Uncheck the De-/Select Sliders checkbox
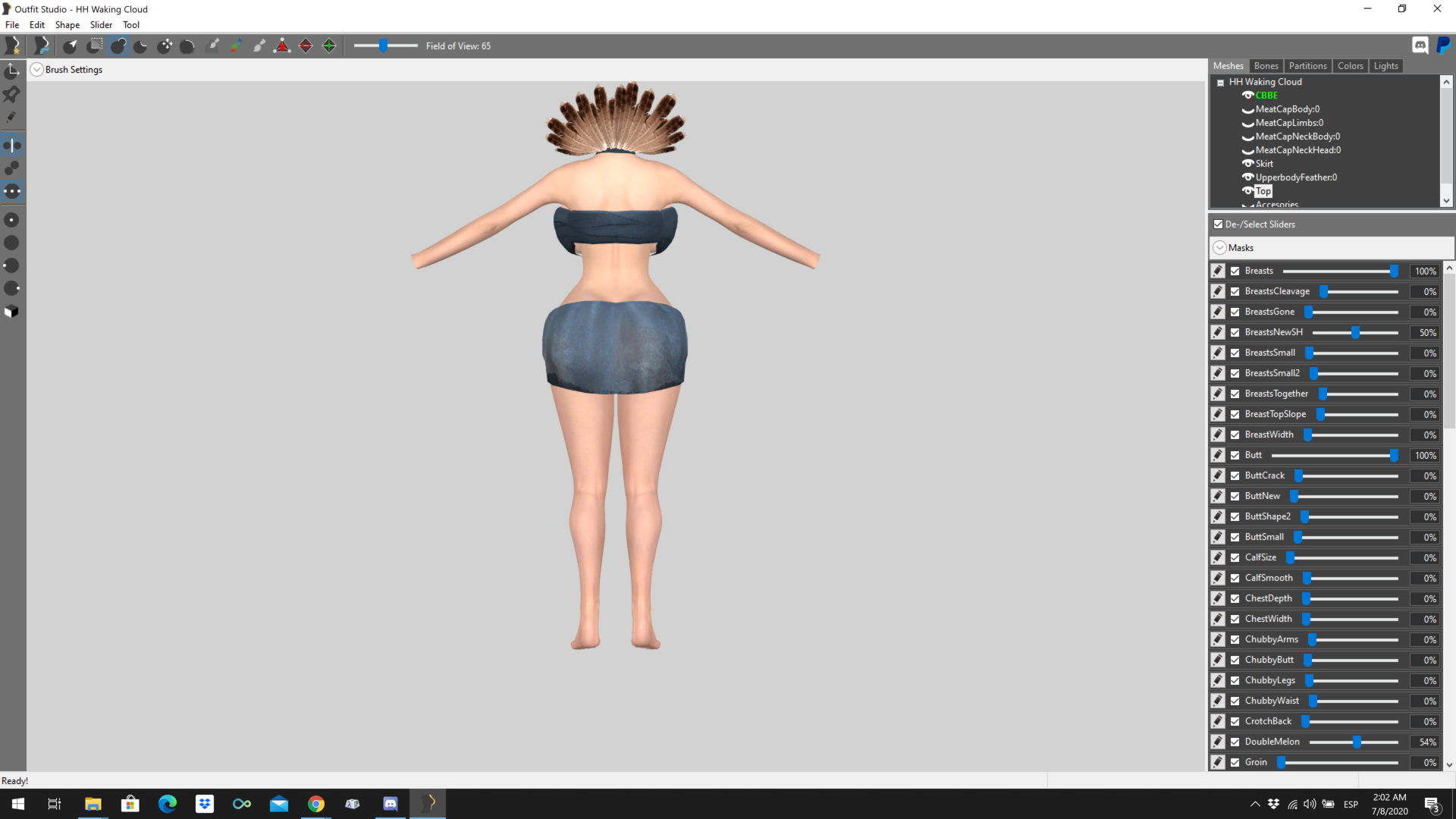The width and height of the screenshot is (1456, 819). [1218, 224]
